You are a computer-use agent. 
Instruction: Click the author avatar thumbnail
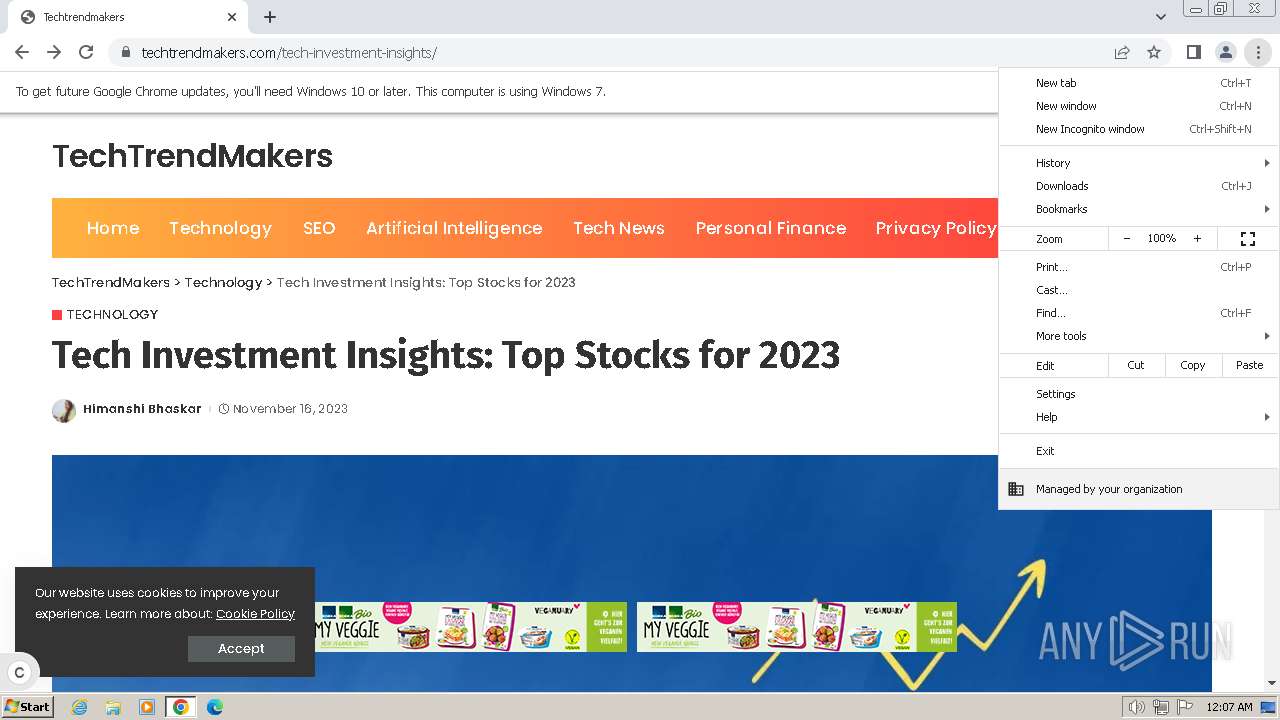[64, 410]
